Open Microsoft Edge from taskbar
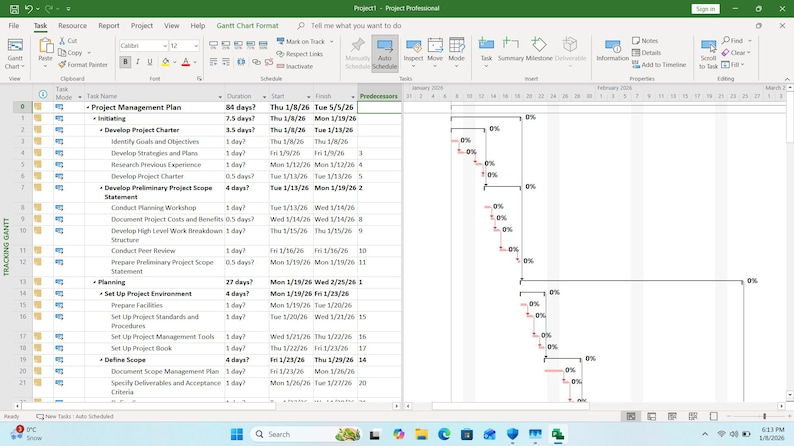 (x=444, y=434)
